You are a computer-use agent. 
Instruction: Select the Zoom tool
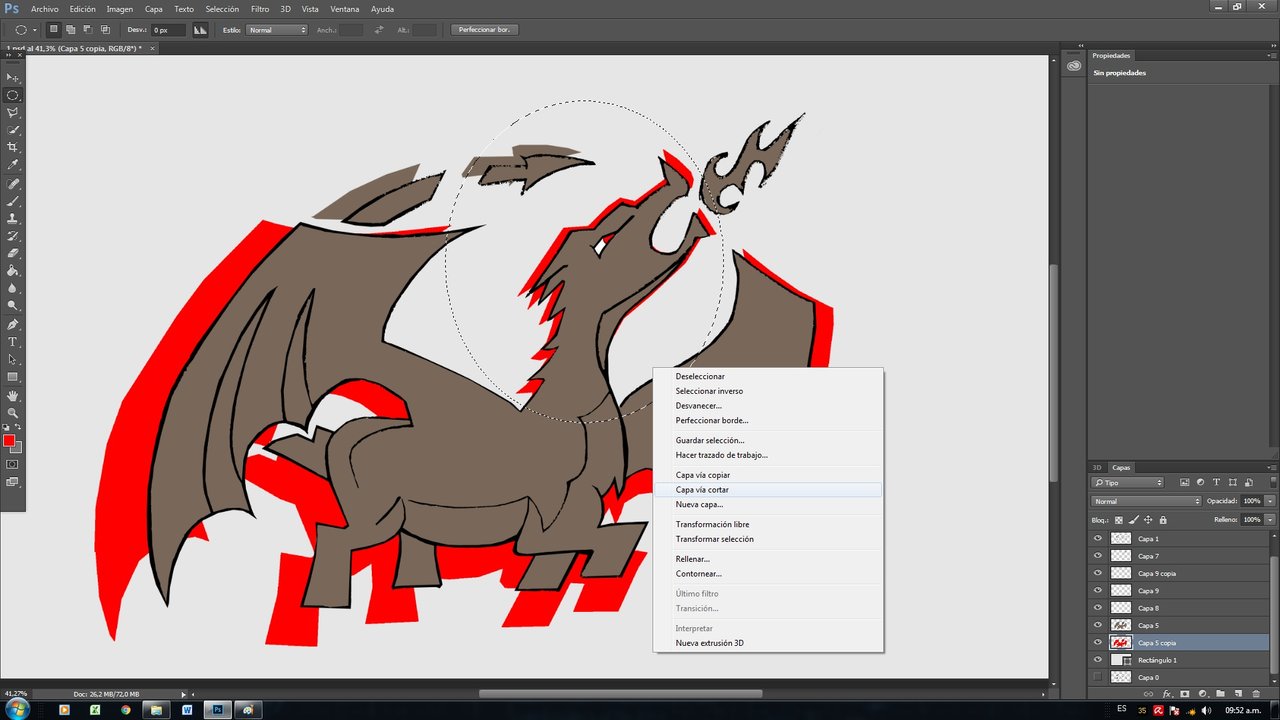[13, 413]
